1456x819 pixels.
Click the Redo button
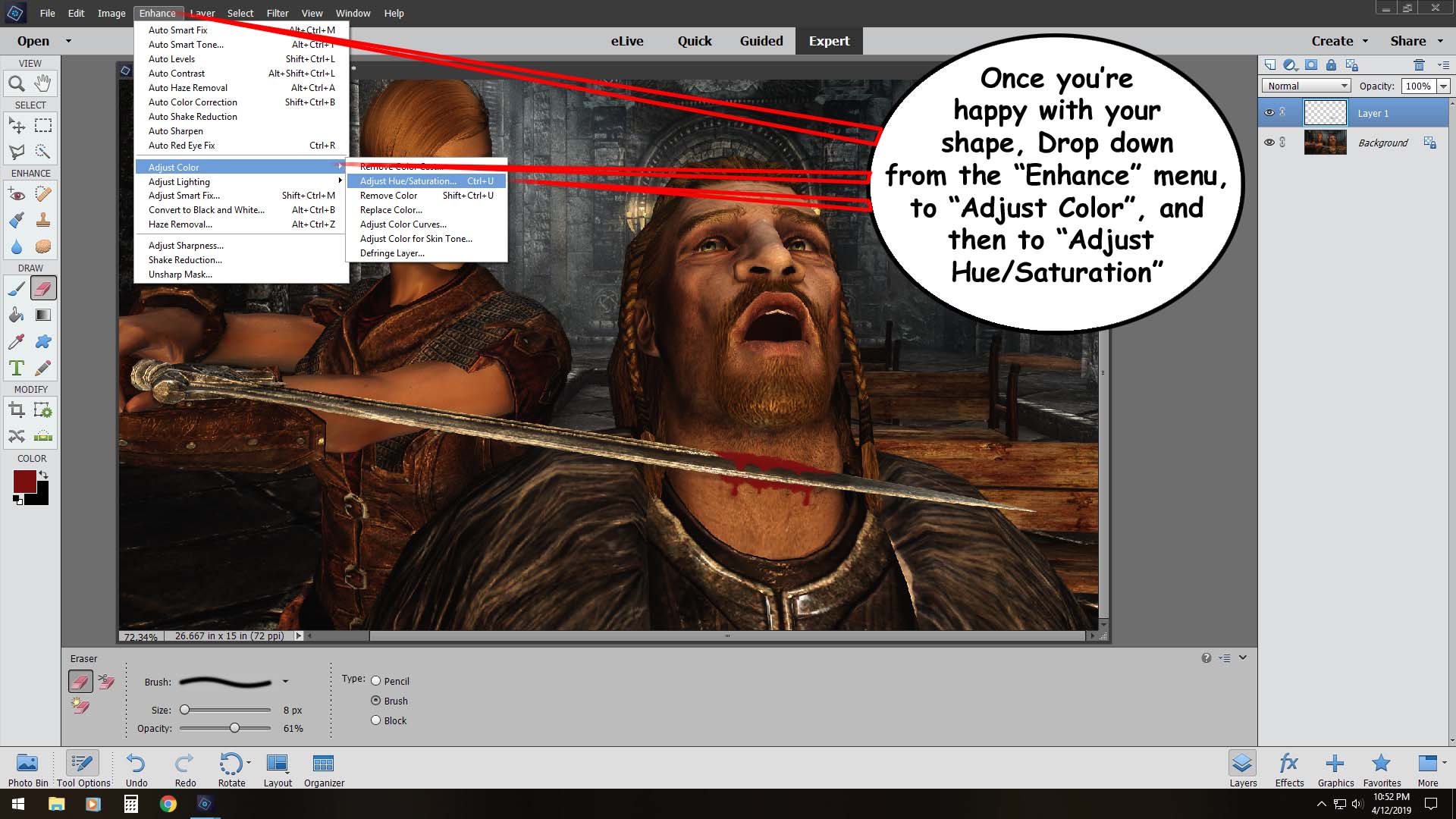point(185,768)
